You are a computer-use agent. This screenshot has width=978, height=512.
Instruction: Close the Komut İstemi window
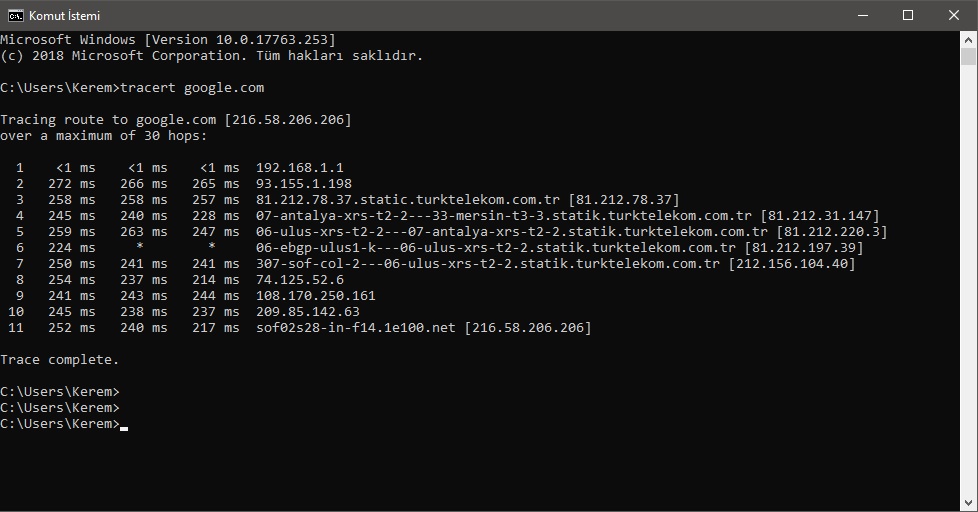[x=954, y=16]
